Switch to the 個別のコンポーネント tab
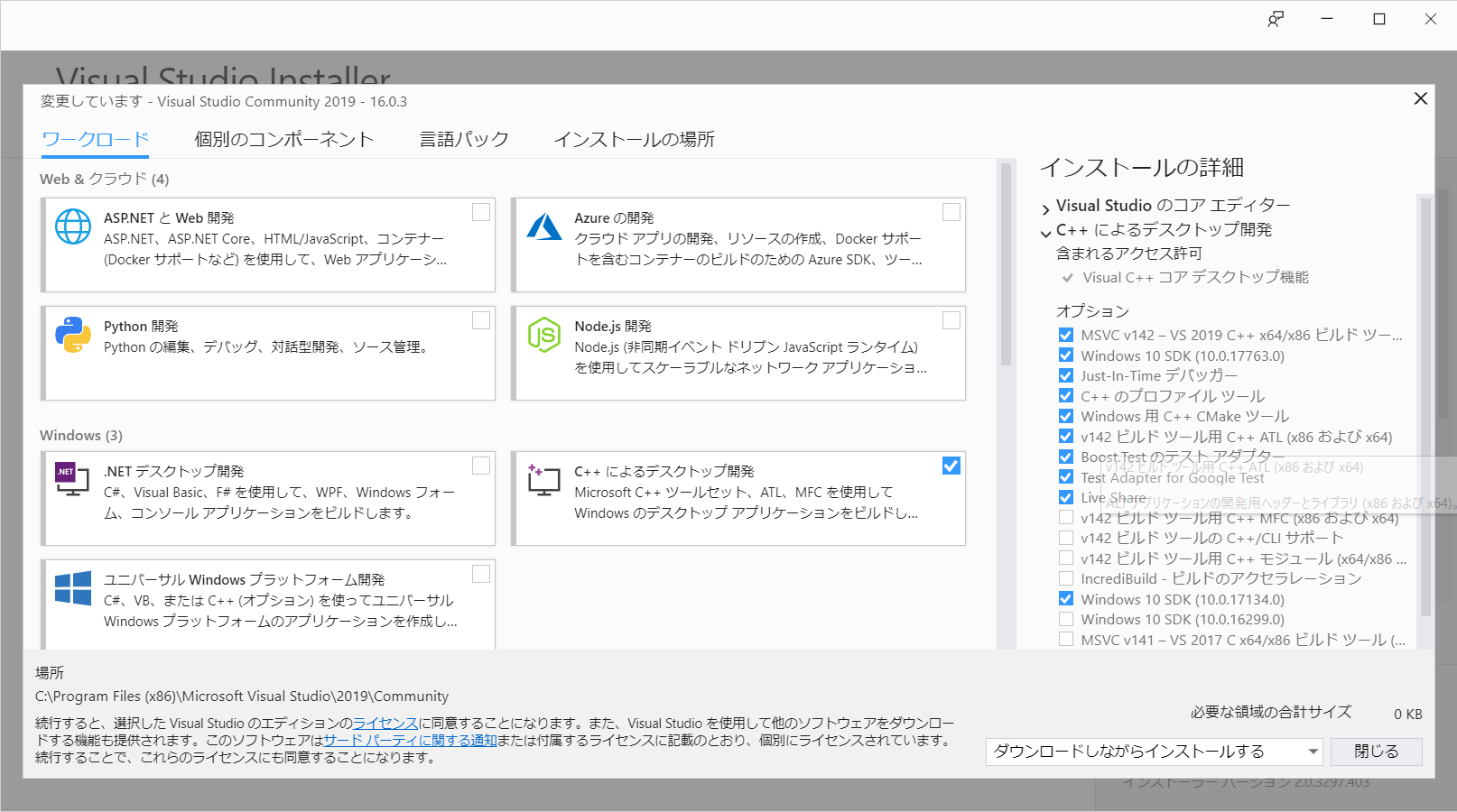 tap(283, 140)
